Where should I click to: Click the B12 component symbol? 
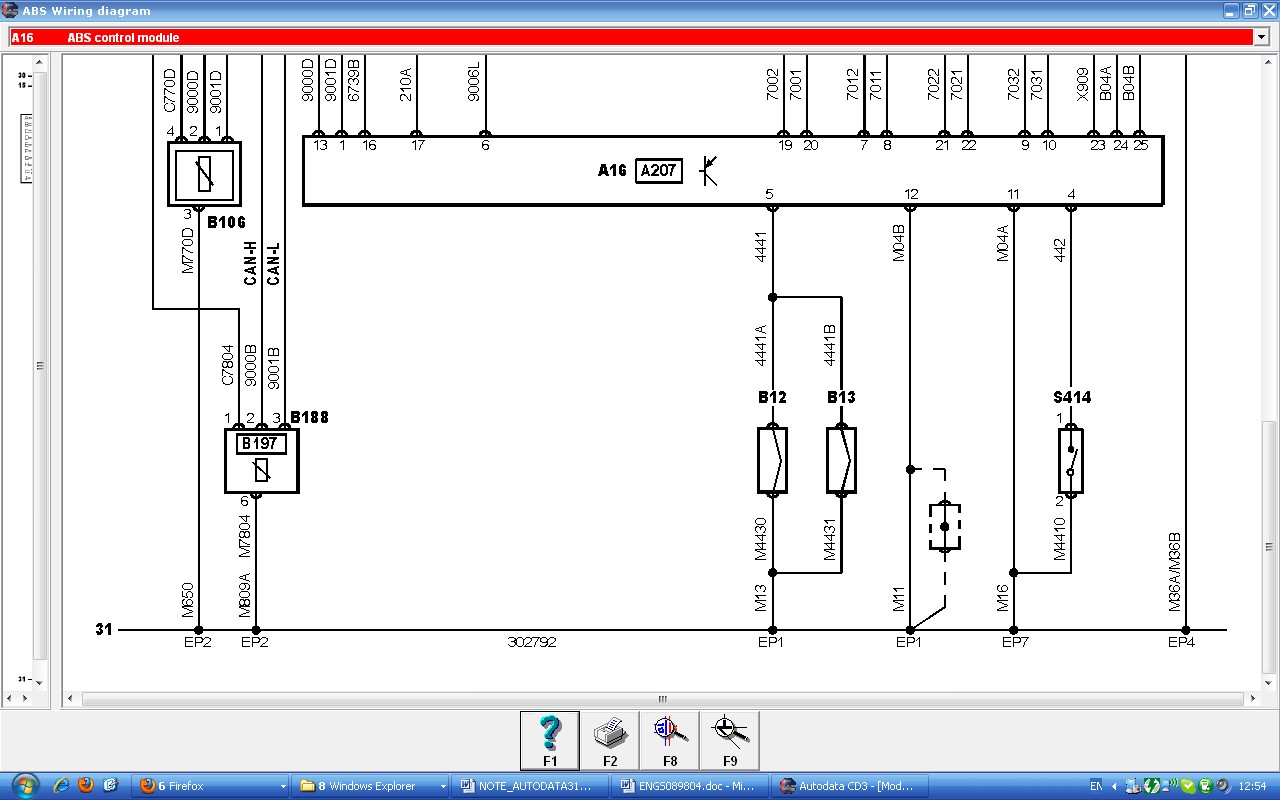click(772, 460)
